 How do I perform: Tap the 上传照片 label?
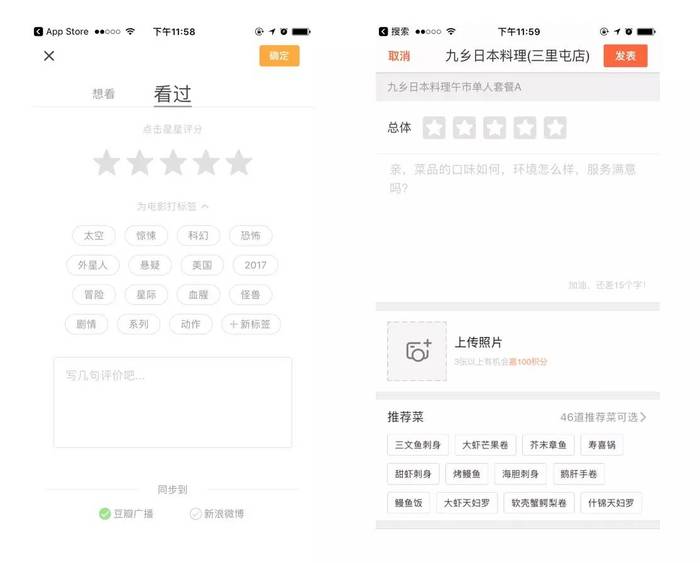pyautogui.click(x=478, y=342)
